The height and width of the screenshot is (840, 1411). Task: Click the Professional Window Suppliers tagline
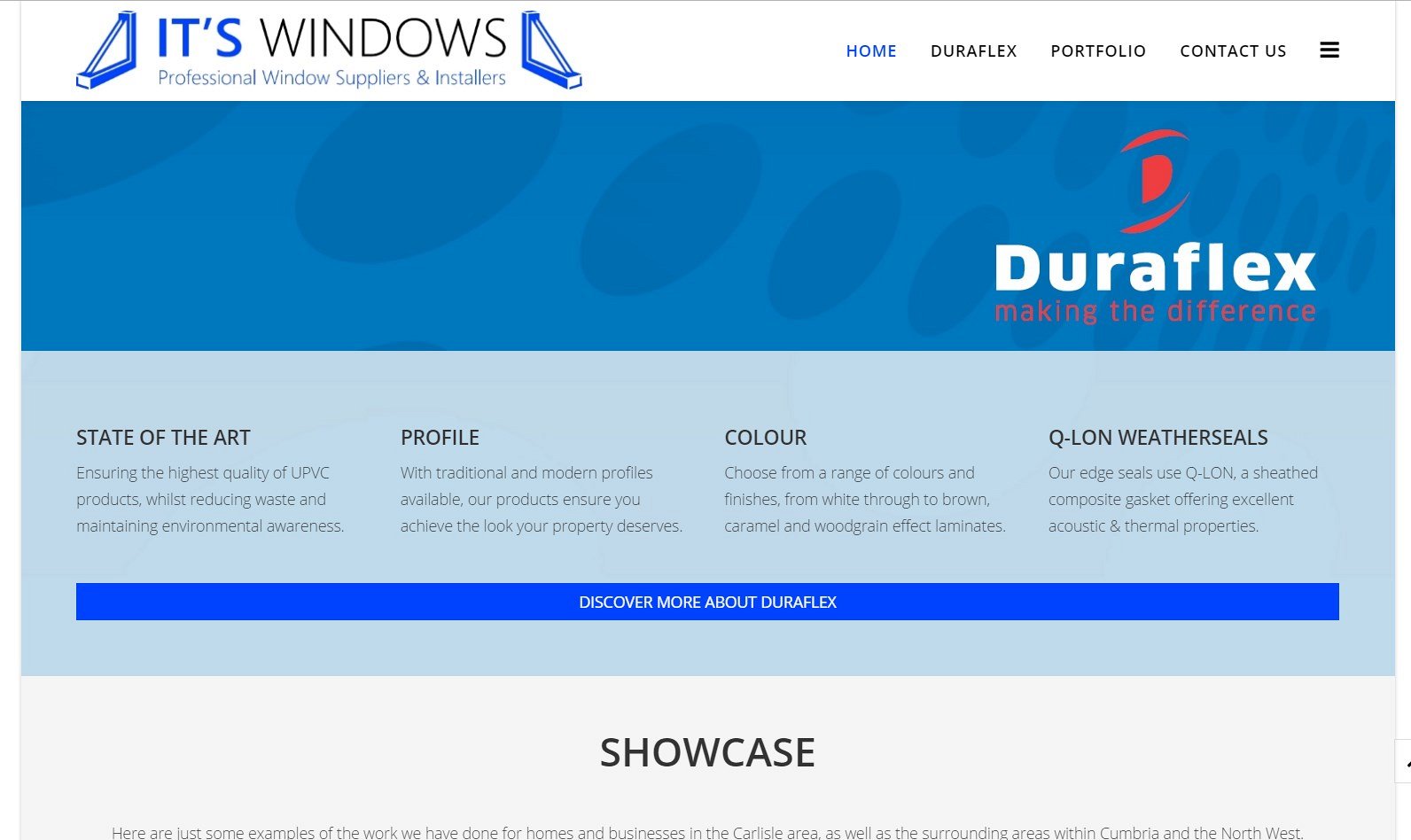(331, 78)
